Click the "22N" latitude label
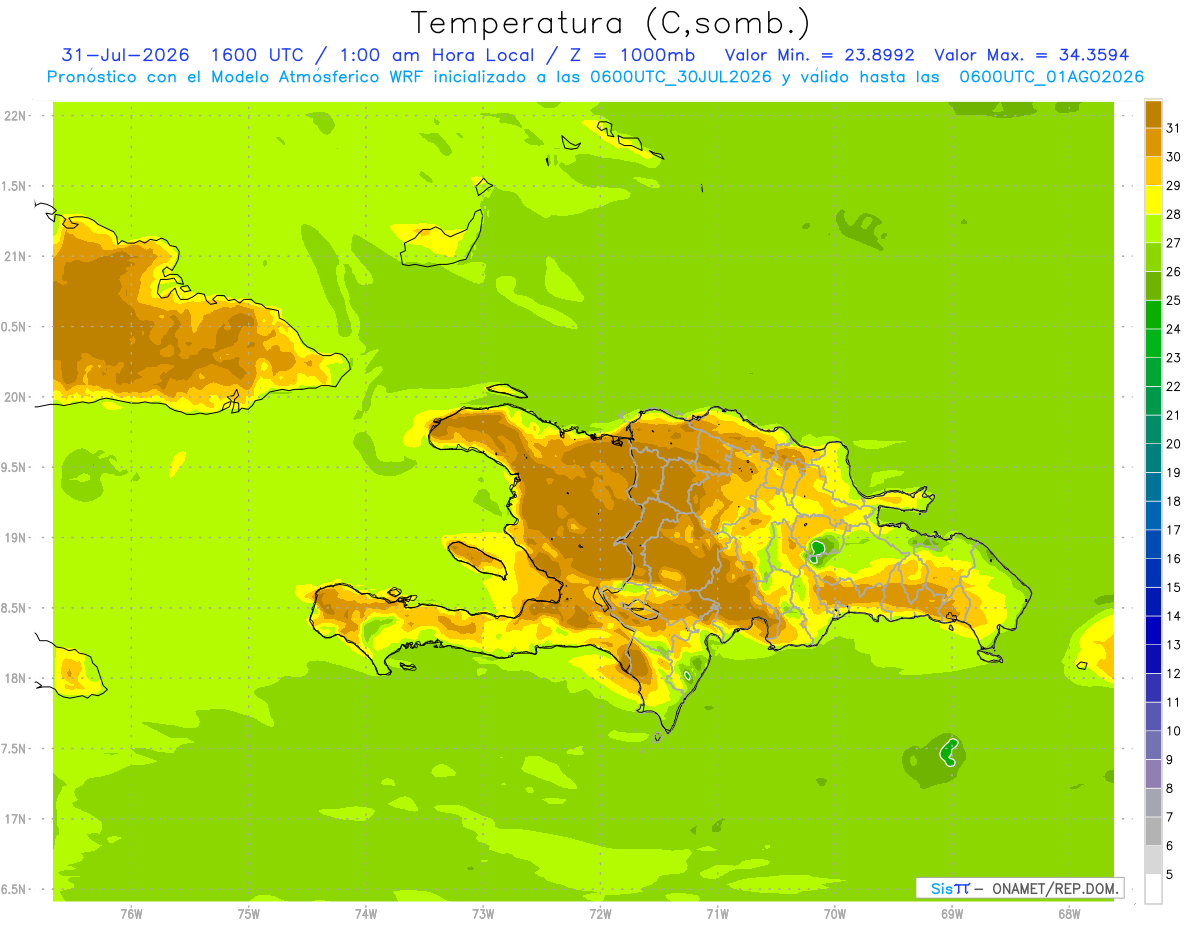Screen dimensions: 1200x927 tap(15, 116)
